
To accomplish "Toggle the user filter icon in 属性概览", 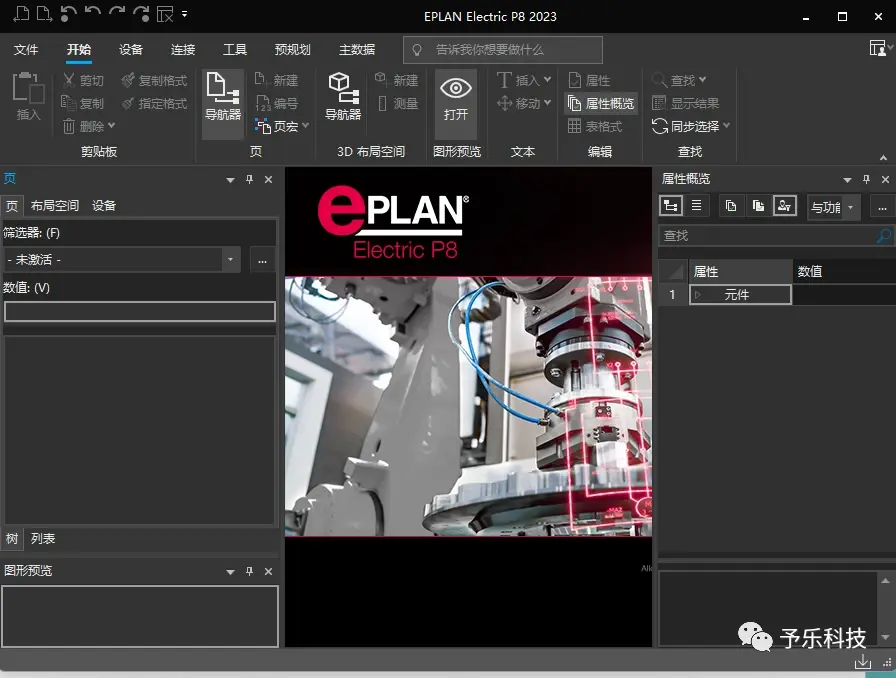I will point(785,206).
